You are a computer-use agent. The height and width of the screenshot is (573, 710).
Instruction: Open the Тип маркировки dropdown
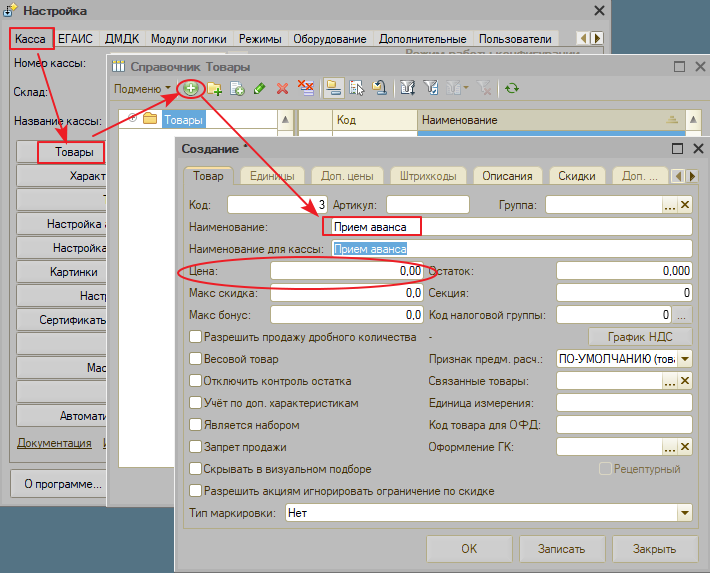[x=684, y=513]
